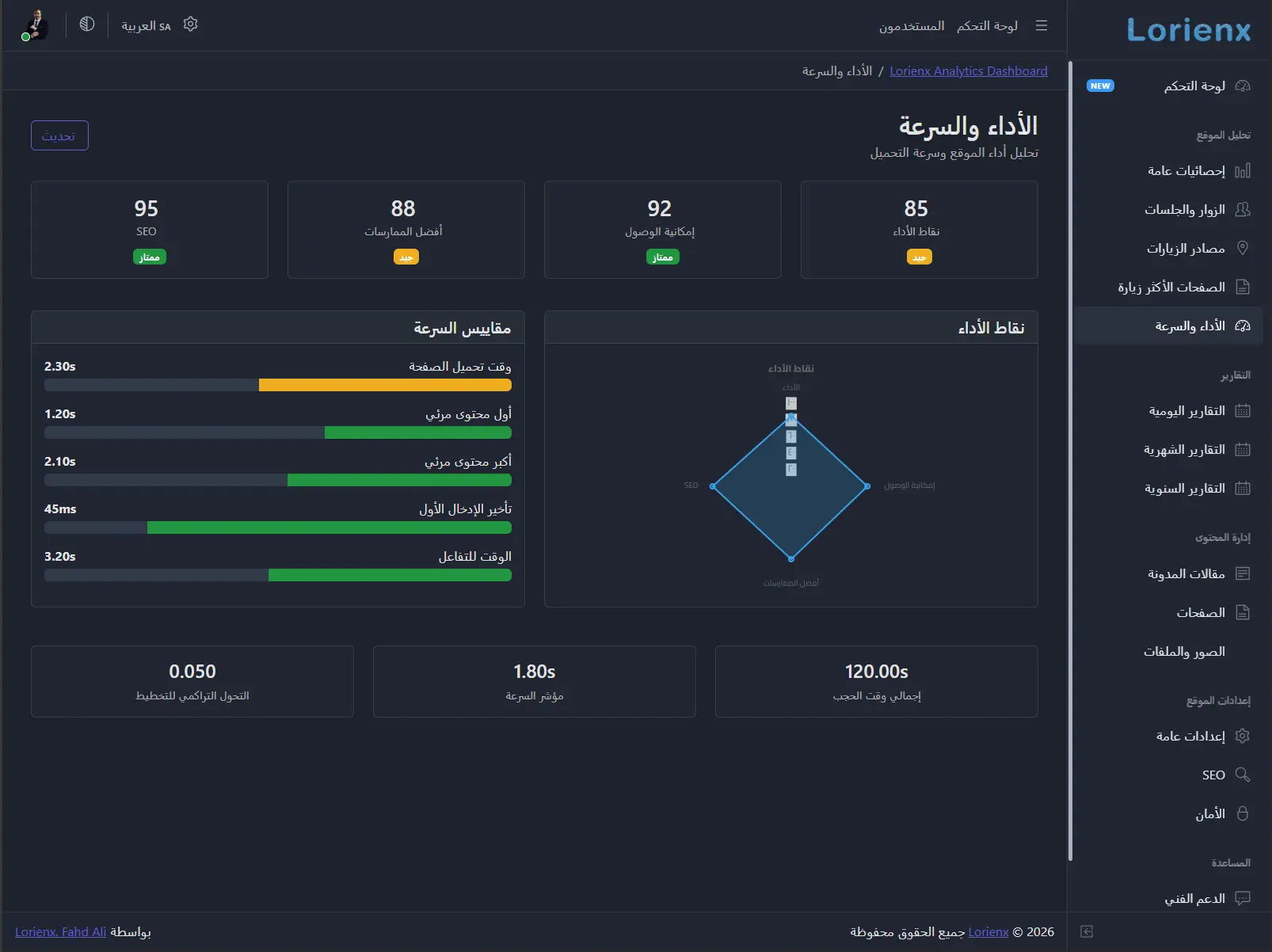The height and width of the screenshot is (952, 1272).
Task: Open the العربية SA language selector
Action: (x=145, y=25)
